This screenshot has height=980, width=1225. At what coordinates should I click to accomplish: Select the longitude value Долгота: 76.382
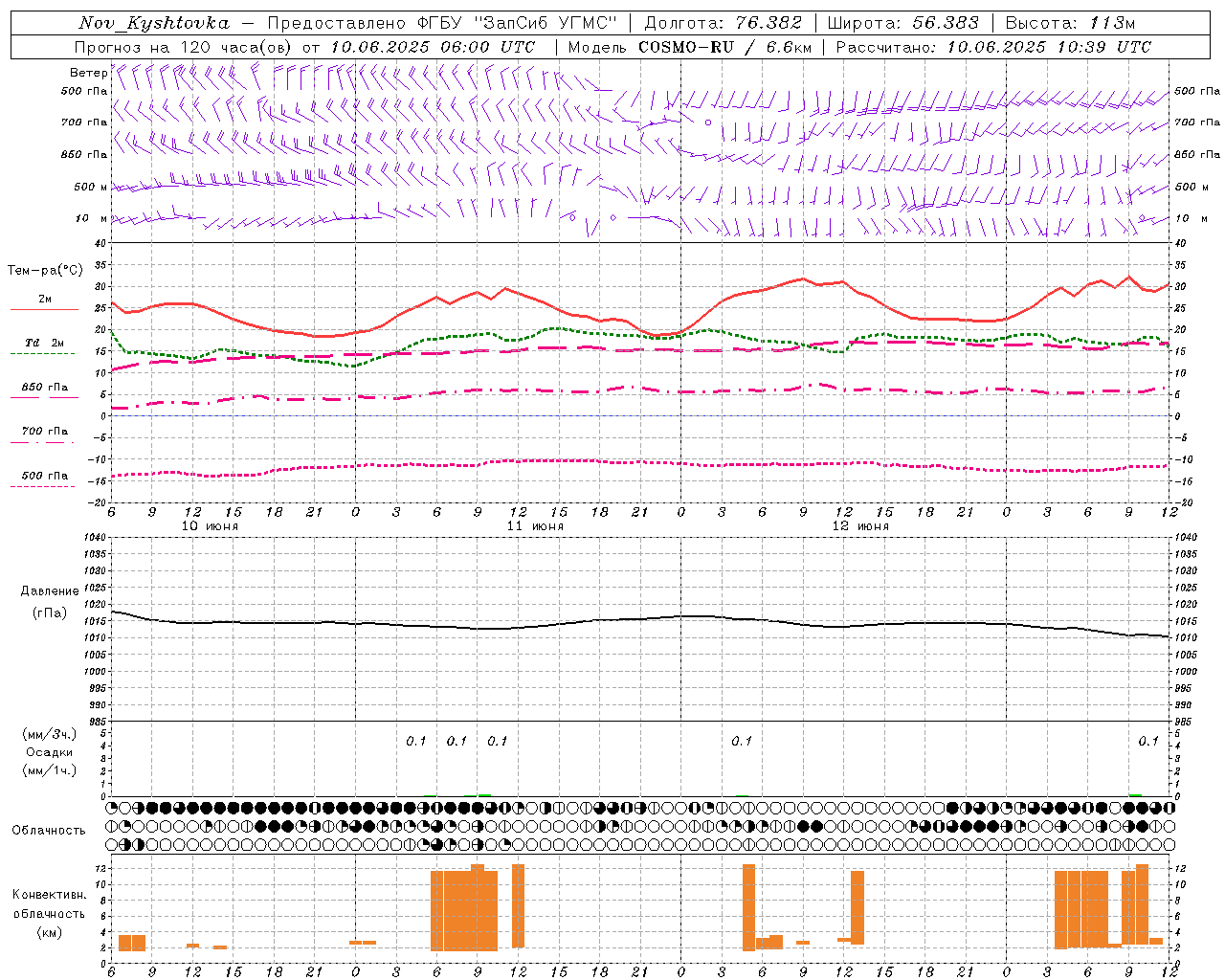point(723,23)
